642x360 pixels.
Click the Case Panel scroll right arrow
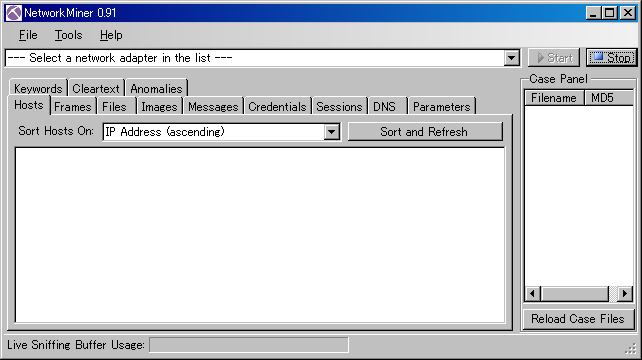point(625,293)
